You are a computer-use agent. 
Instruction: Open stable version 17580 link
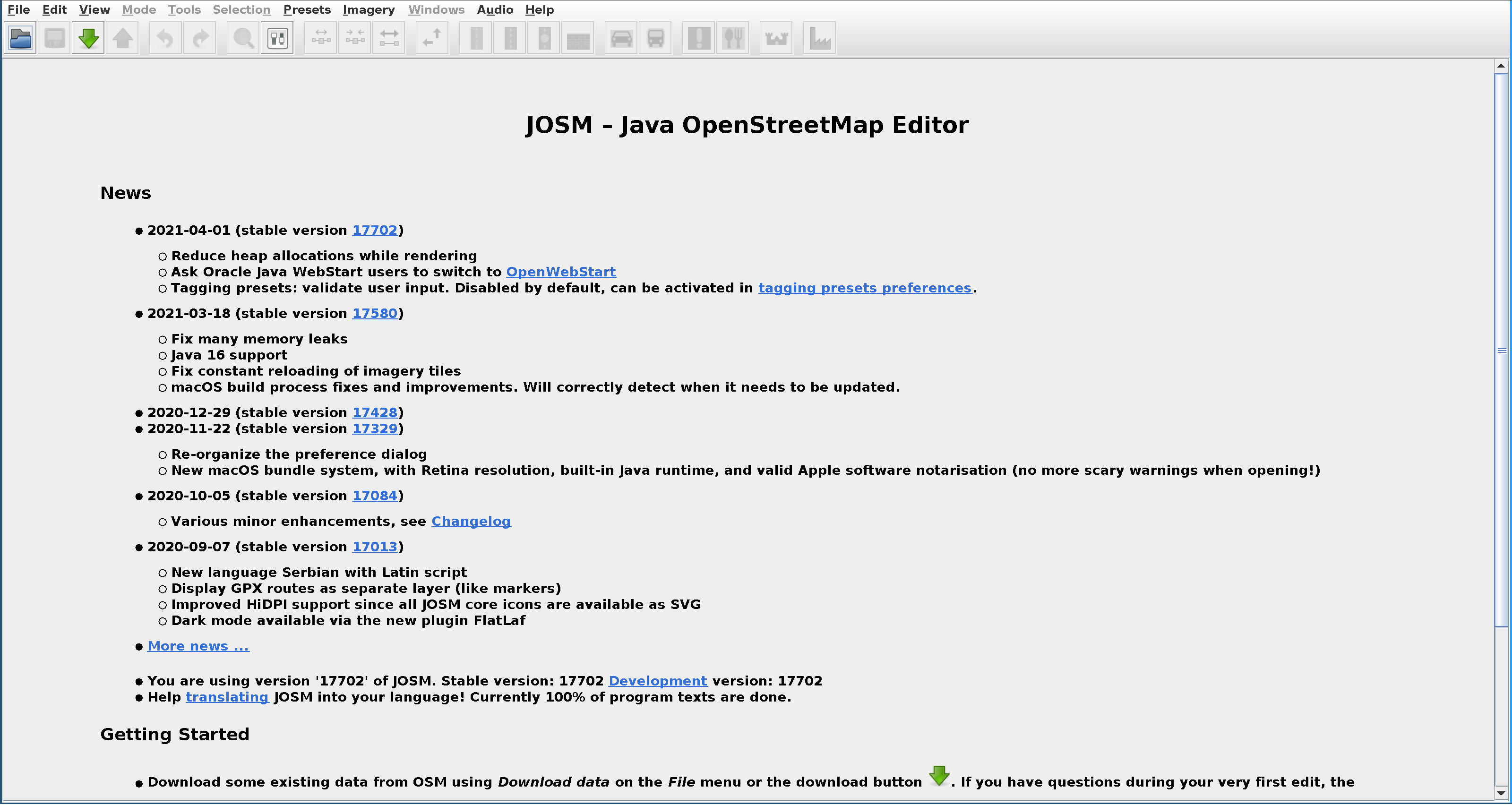tap(375, 314)
